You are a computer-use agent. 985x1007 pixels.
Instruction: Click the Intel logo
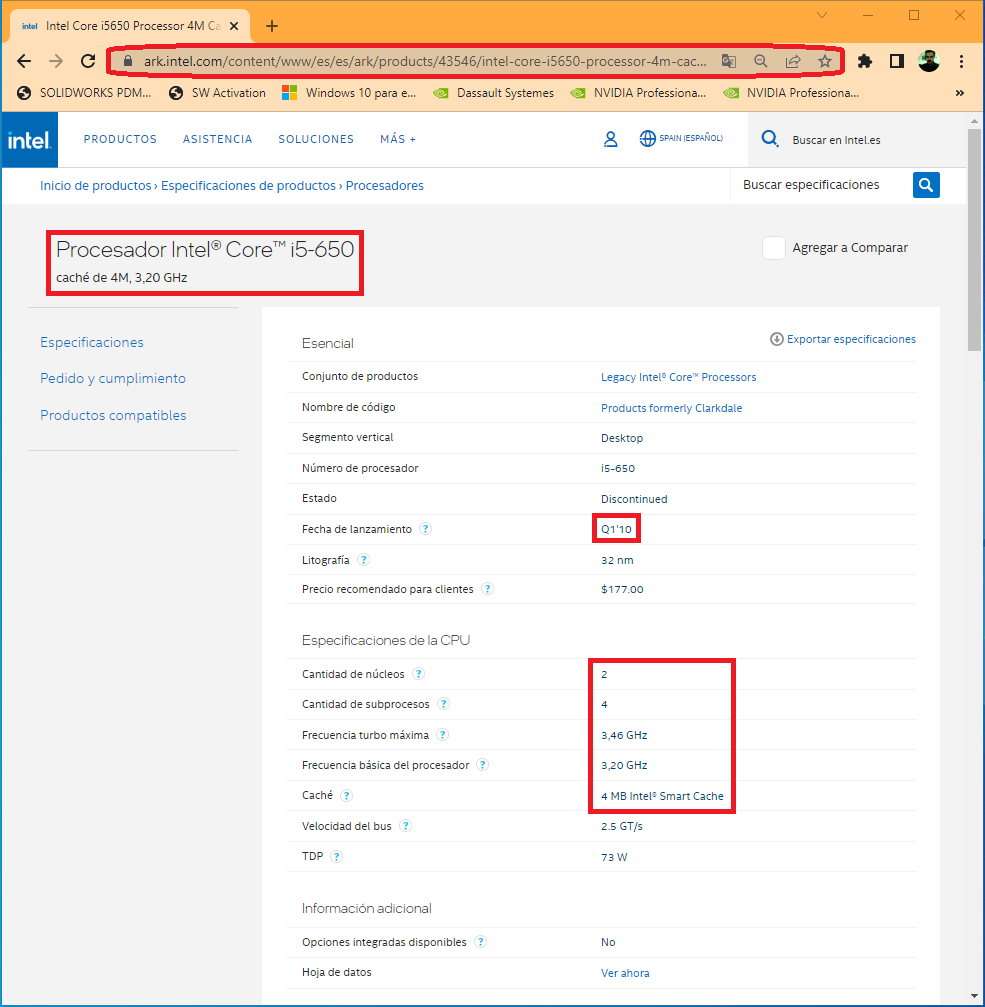click(x=30, y=139)
